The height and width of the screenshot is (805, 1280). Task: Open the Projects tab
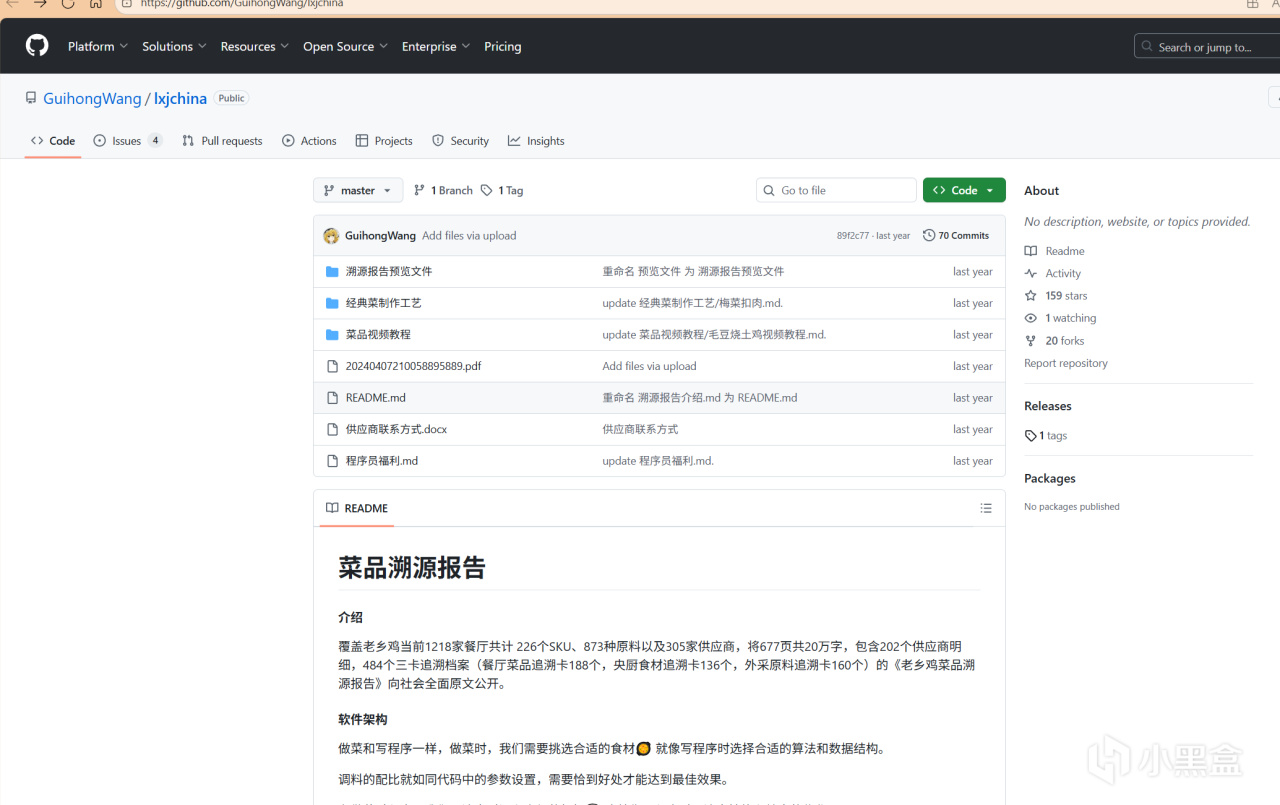click(x=384, y=141)
